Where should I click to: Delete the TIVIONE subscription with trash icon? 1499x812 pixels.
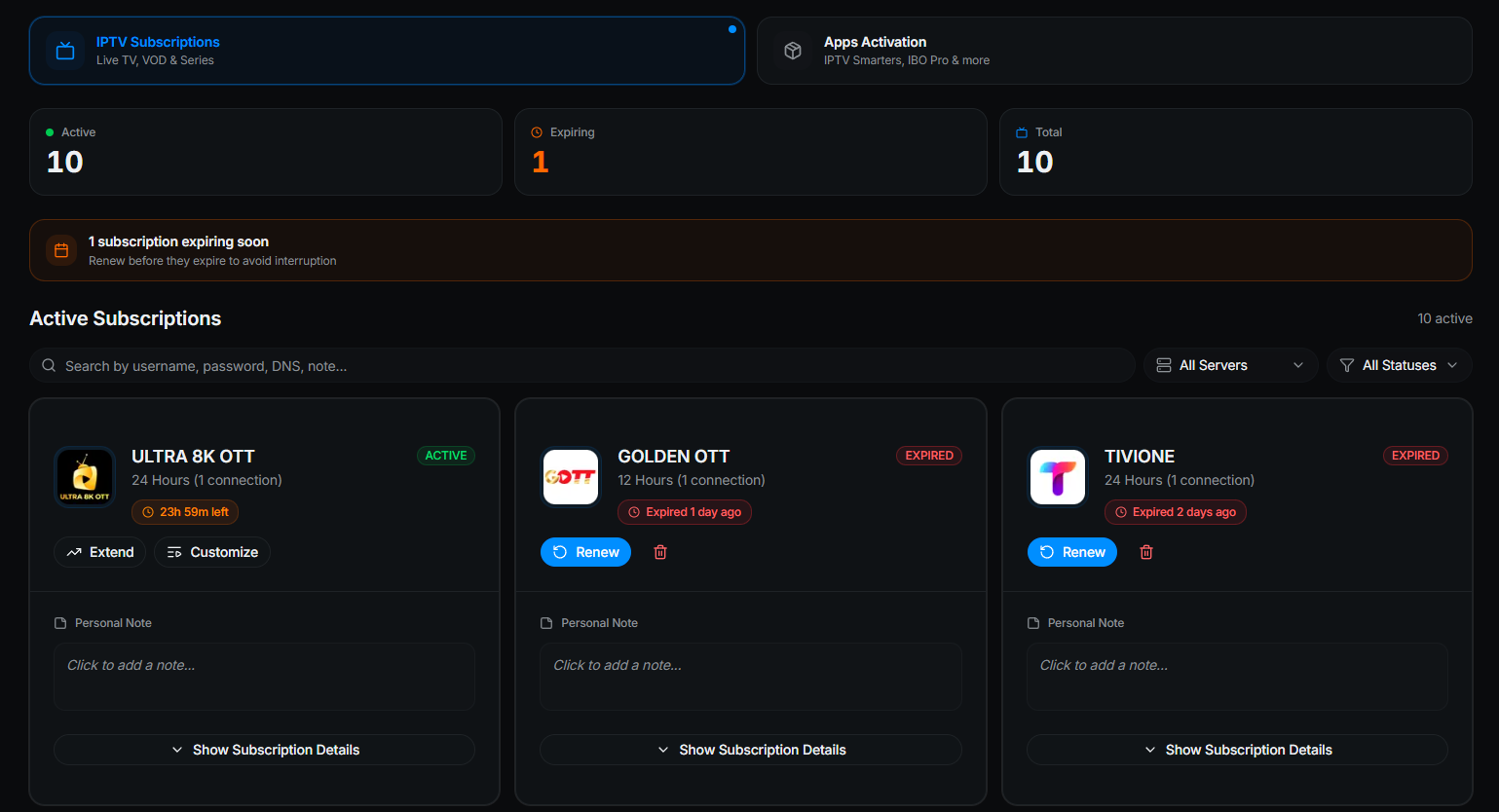(1146, 552)
